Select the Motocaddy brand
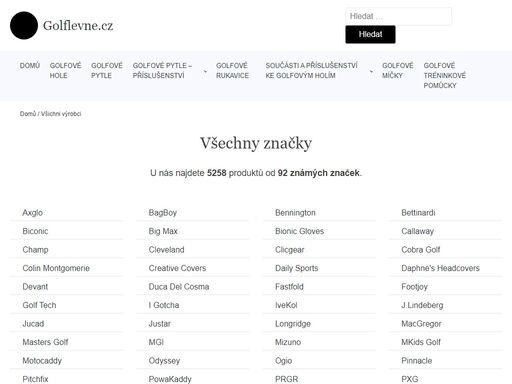The height and width of the screenshot is (384, 512). click(42, 361)
